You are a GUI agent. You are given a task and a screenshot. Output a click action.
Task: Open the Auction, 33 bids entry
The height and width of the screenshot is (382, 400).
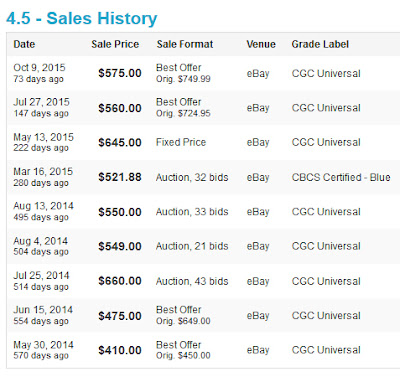192,212
